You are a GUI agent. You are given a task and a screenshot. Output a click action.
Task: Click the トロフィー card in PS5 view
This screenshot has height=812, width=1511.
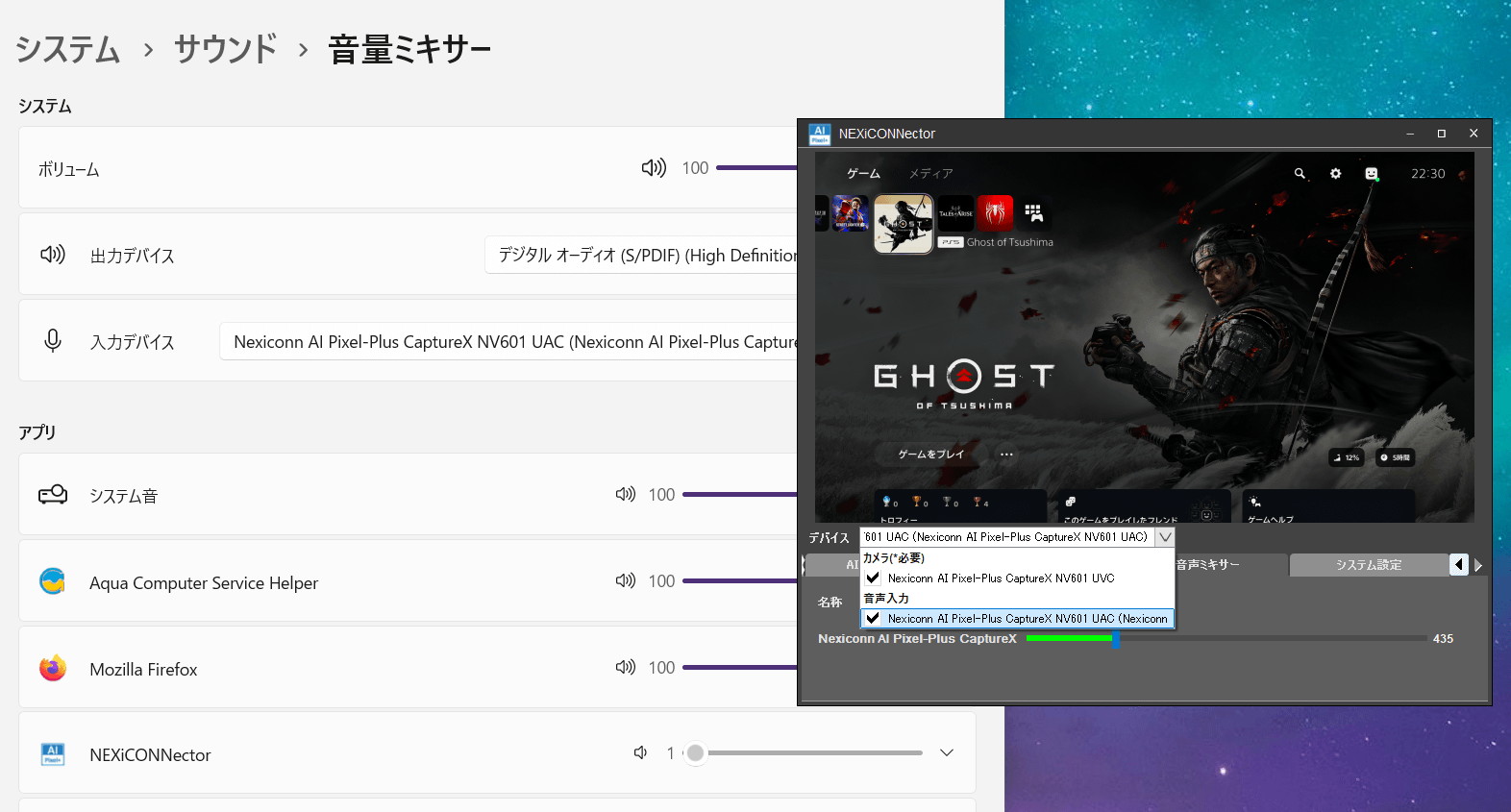[x=959, y=505]
